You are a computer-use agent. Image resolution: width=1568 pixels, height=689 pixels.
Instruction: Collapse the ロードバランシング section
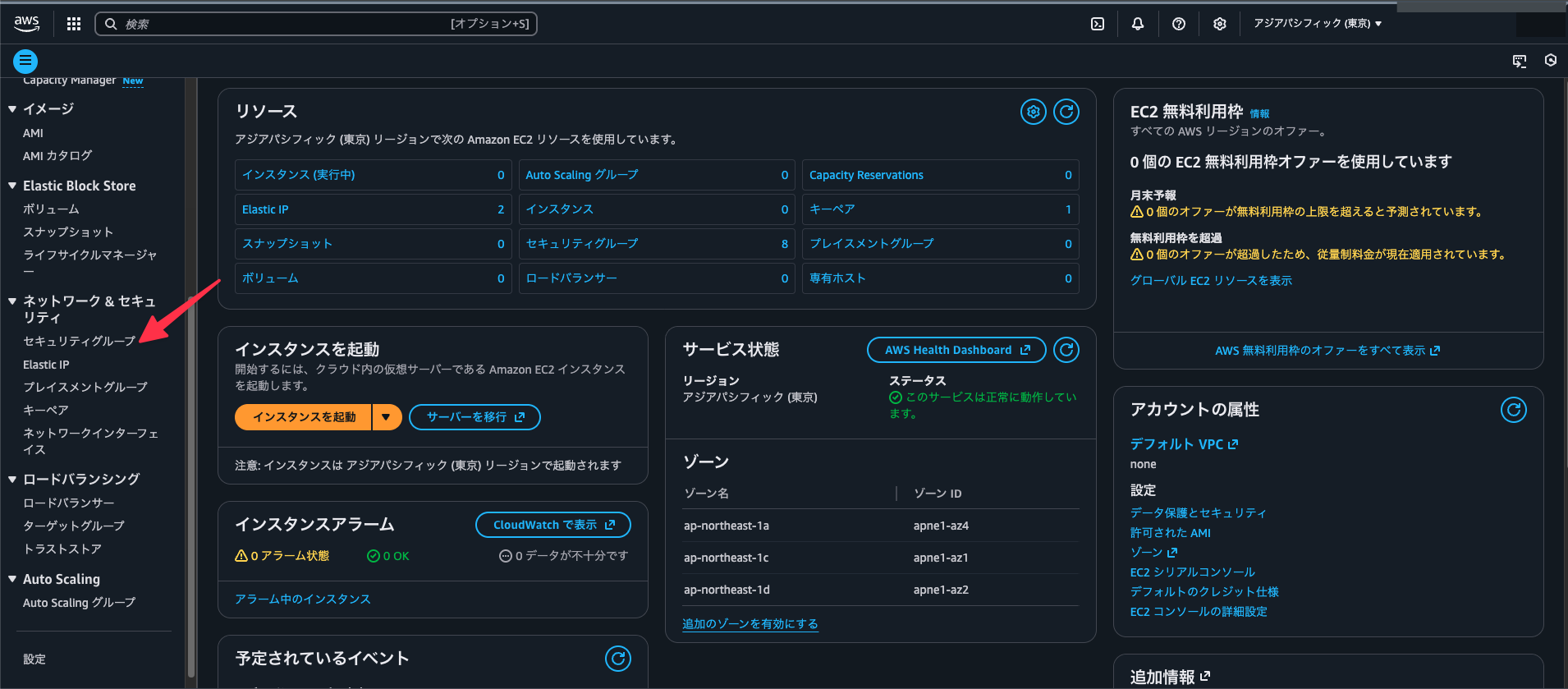click(x=12, y=479)
